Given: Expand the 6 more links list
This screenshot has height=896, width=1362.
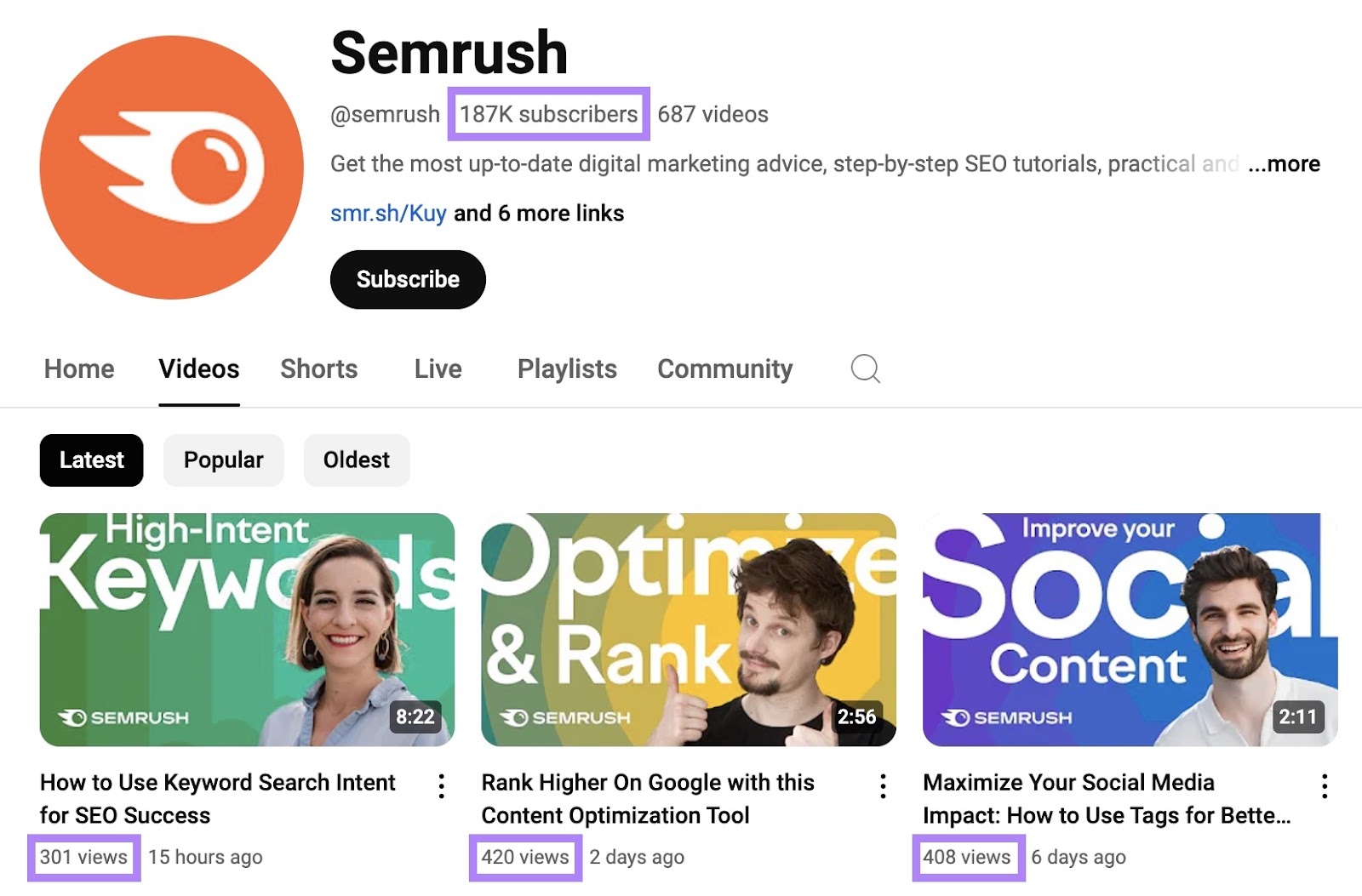Looking at the screenshot, I should click(539, 213).
